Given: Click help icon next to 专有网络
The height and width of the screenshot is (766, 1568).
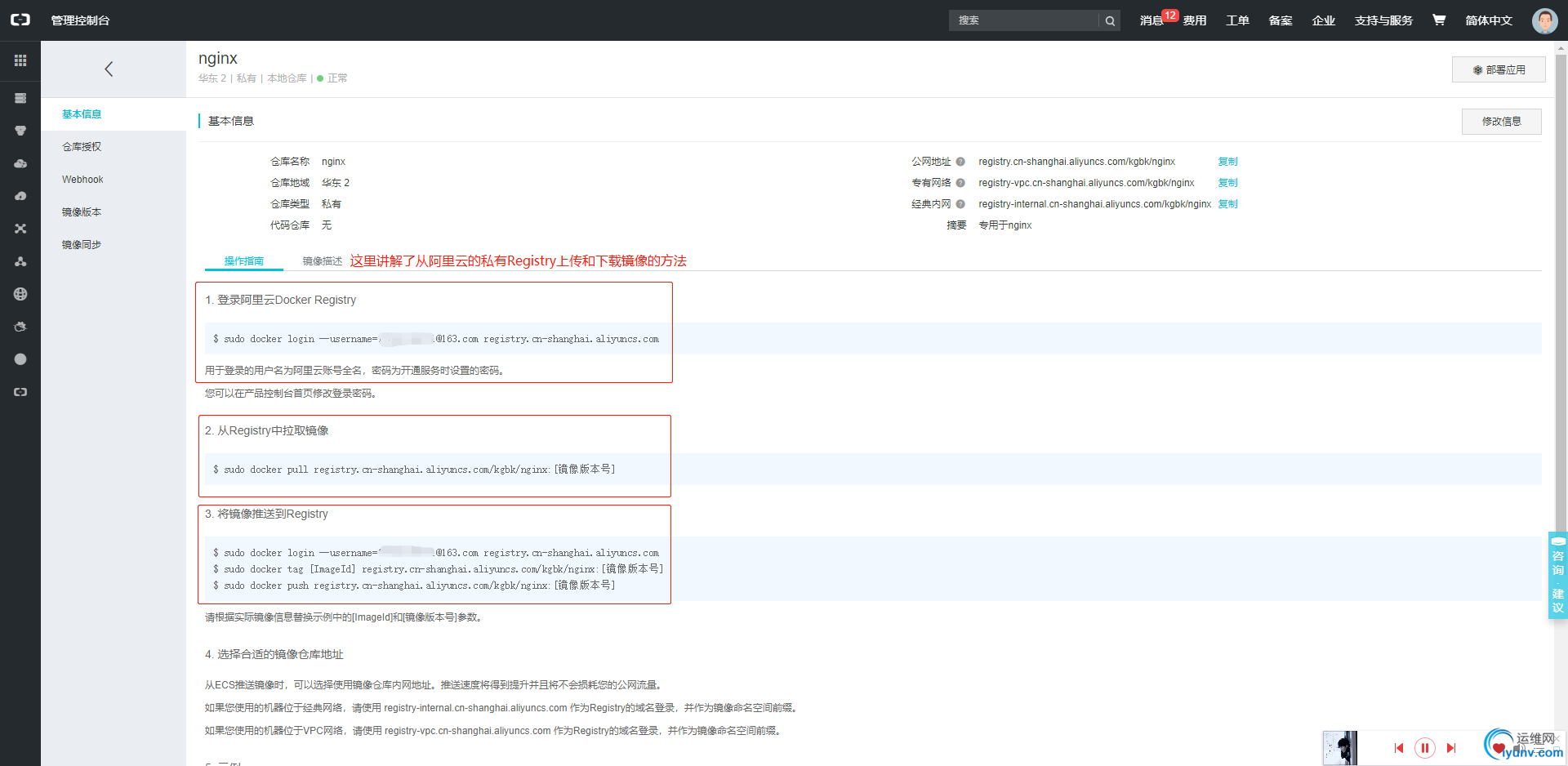Looking at the screenshot, I should point(960,183).
